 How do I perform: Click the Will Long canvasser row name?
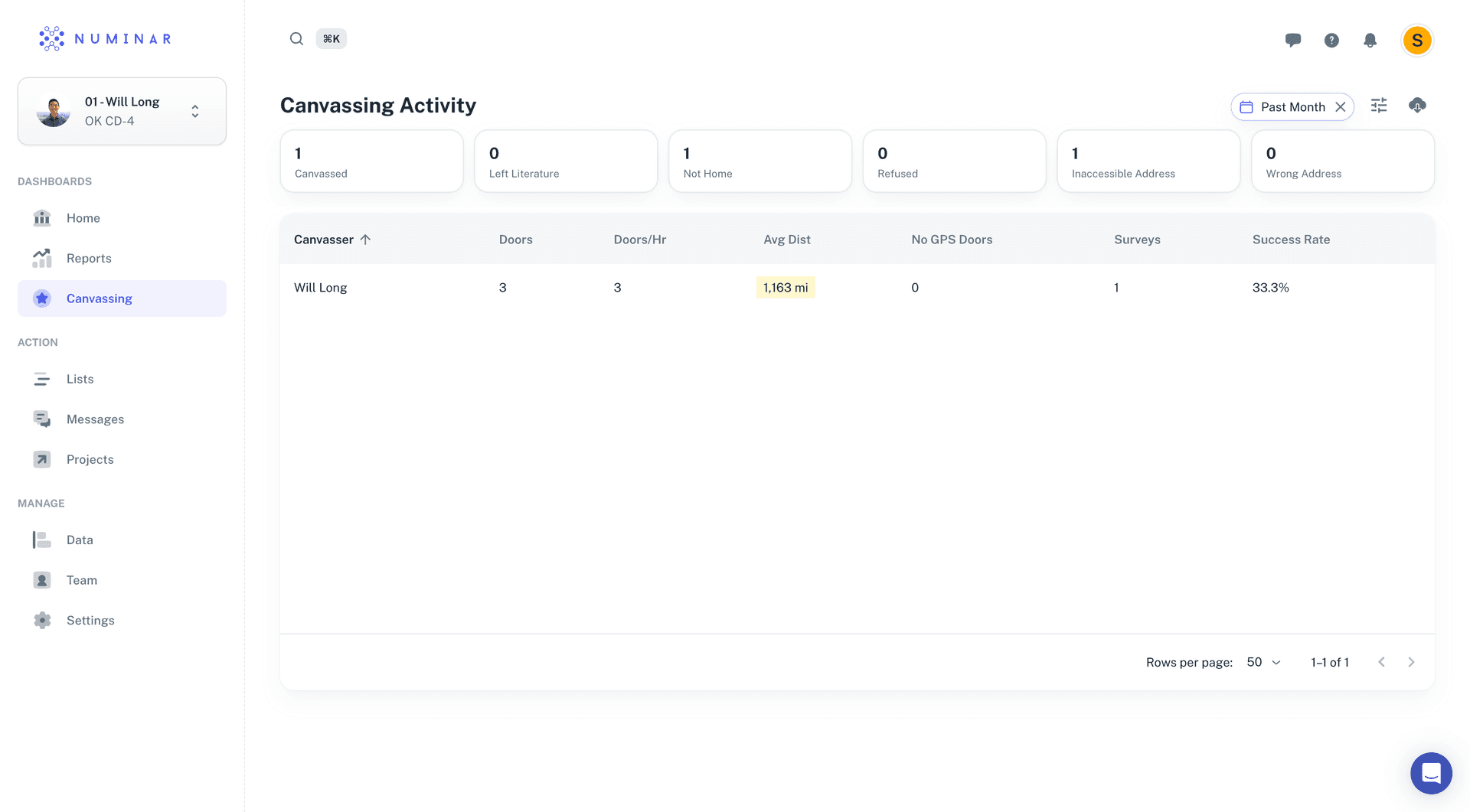click(321, 288)
